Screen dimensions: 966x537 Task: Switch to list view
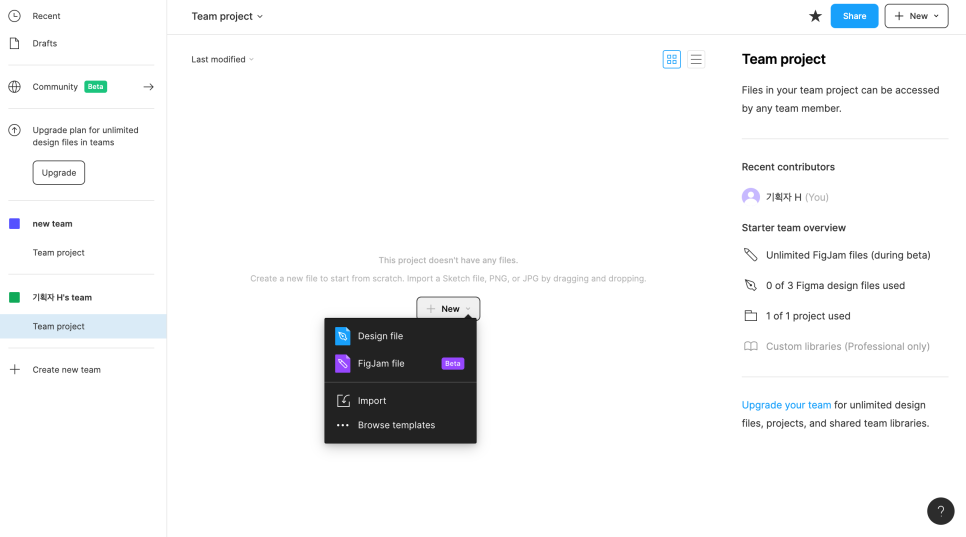(x=696, y=59)
